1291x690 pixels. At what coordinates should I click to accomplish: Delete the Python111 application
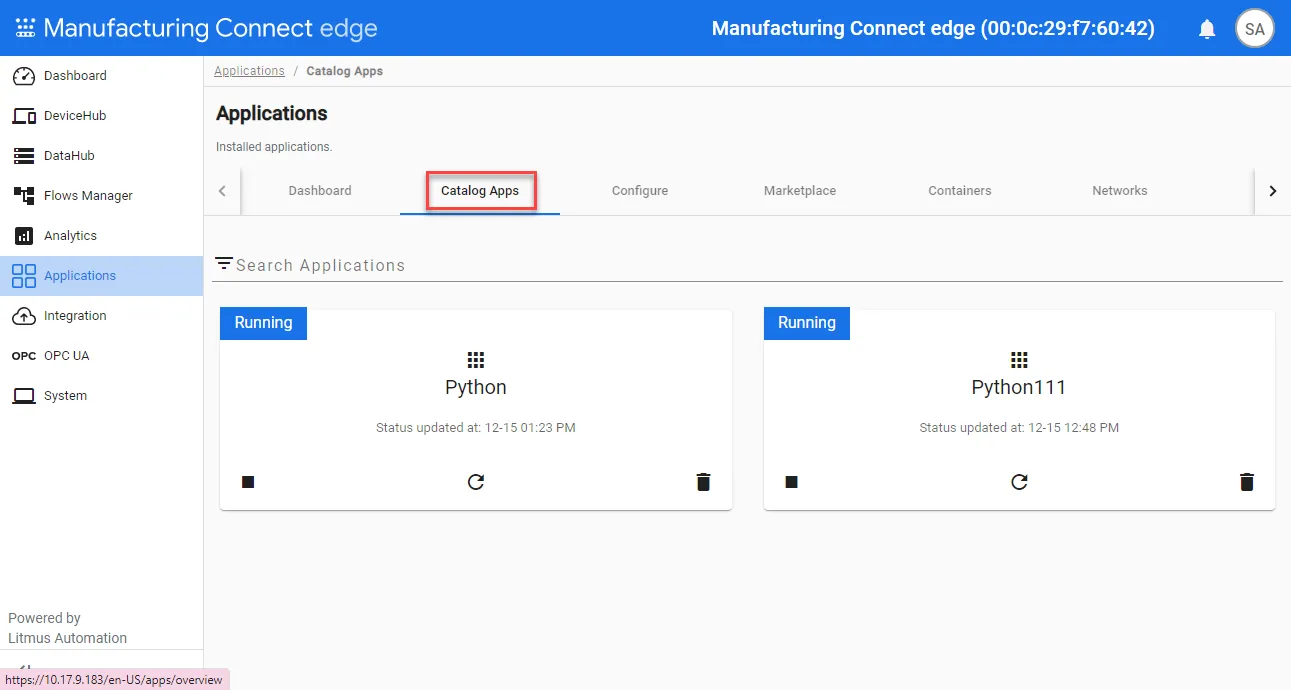pyautogui.click(x=1246, y=482)
